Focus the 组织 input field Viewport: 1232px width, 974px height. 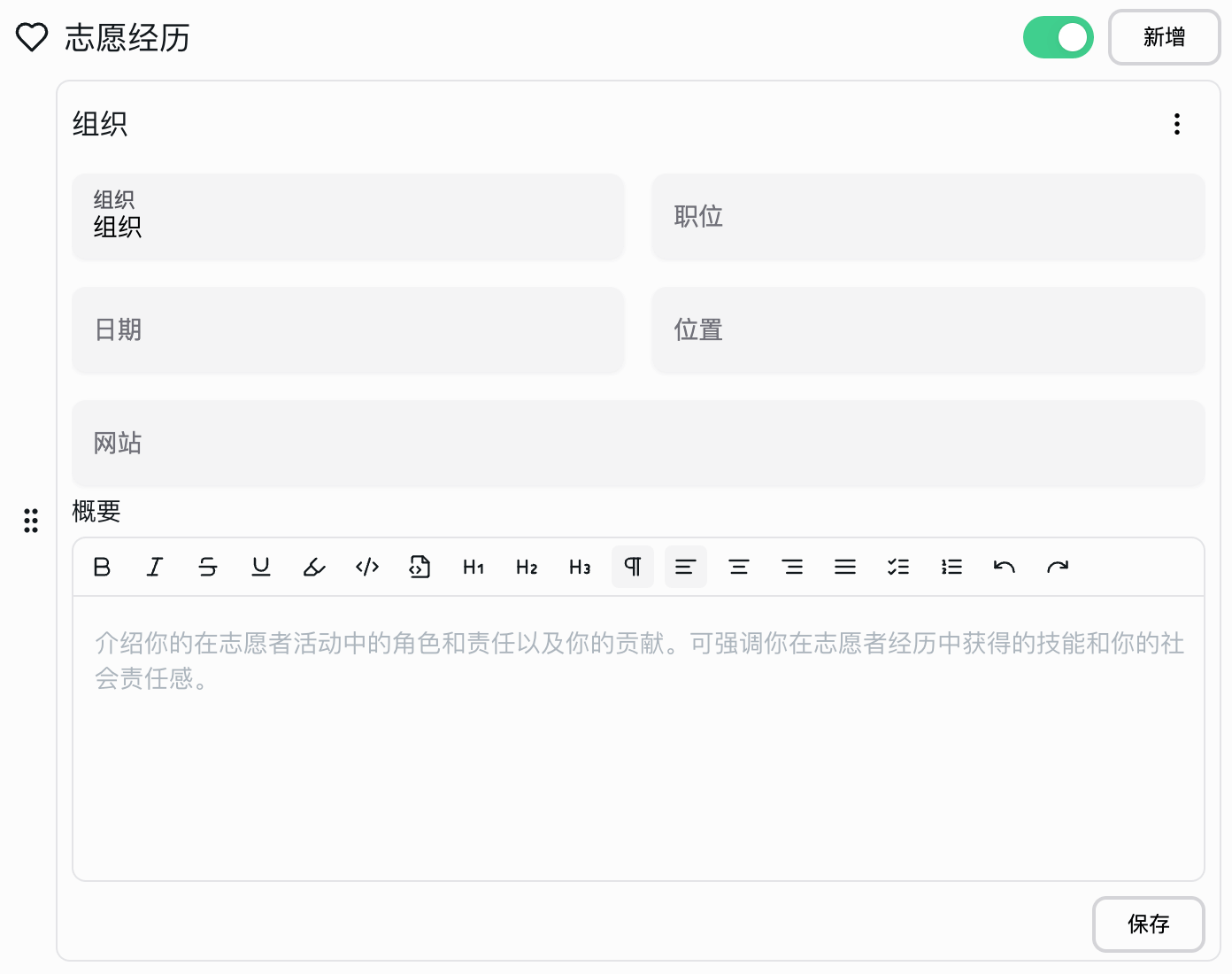click(x=348, y=217)
